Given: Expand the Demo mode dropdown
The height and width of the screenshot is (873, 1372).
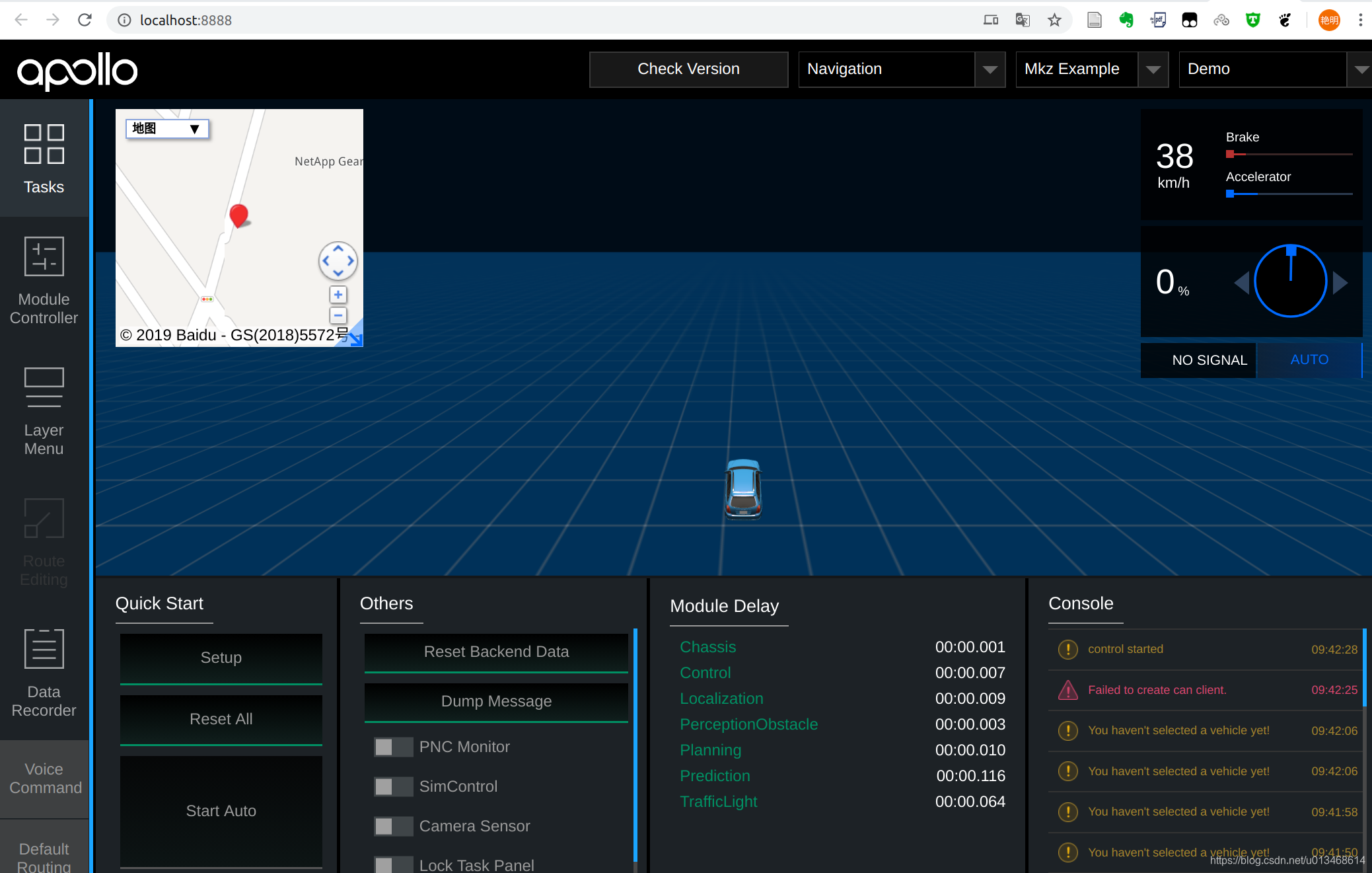Looking at the screenshot, I should point(1357,69).
